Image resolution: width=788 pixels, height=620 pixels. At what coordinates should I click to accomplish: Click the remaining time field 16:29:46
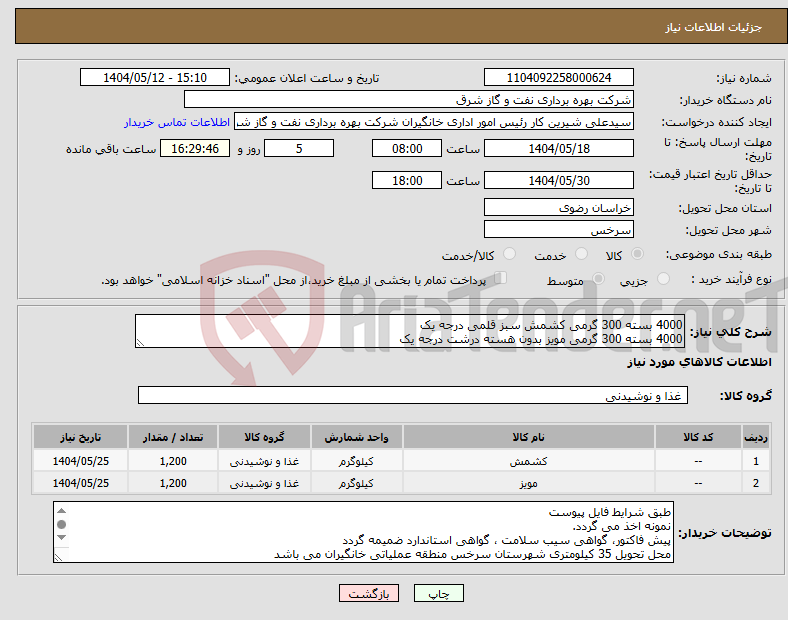(x=195, y=149)
